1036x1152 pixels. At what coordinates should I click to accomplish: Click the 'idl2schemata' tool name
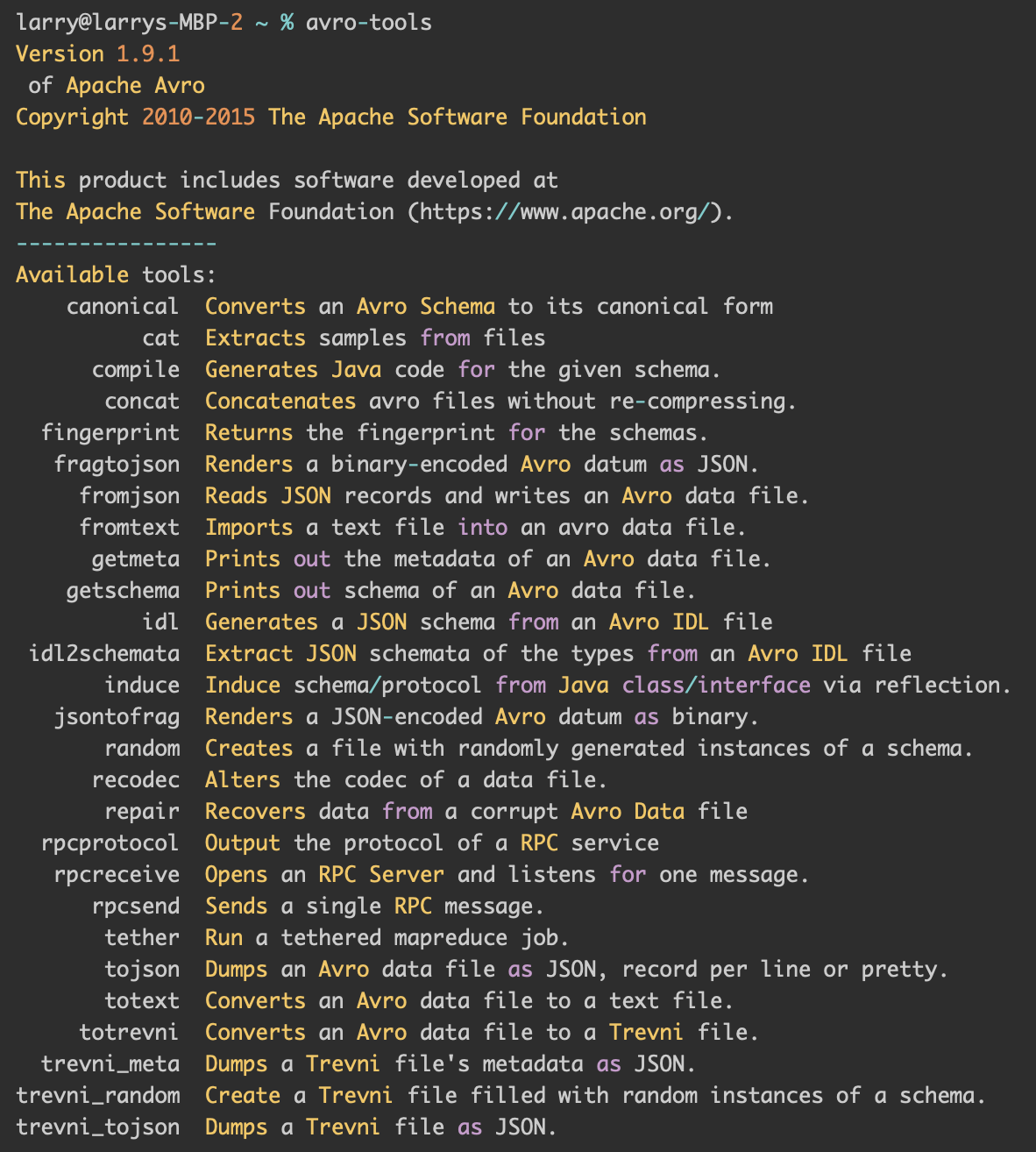click(104, 653)
